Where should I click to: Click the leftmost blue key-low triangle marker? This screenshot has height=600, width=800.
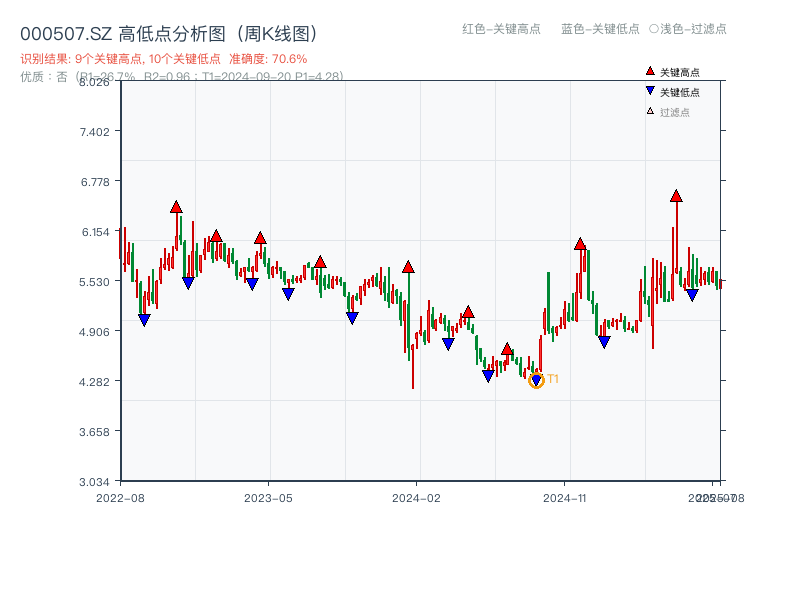pyautogui.click(x=144, y=320)
